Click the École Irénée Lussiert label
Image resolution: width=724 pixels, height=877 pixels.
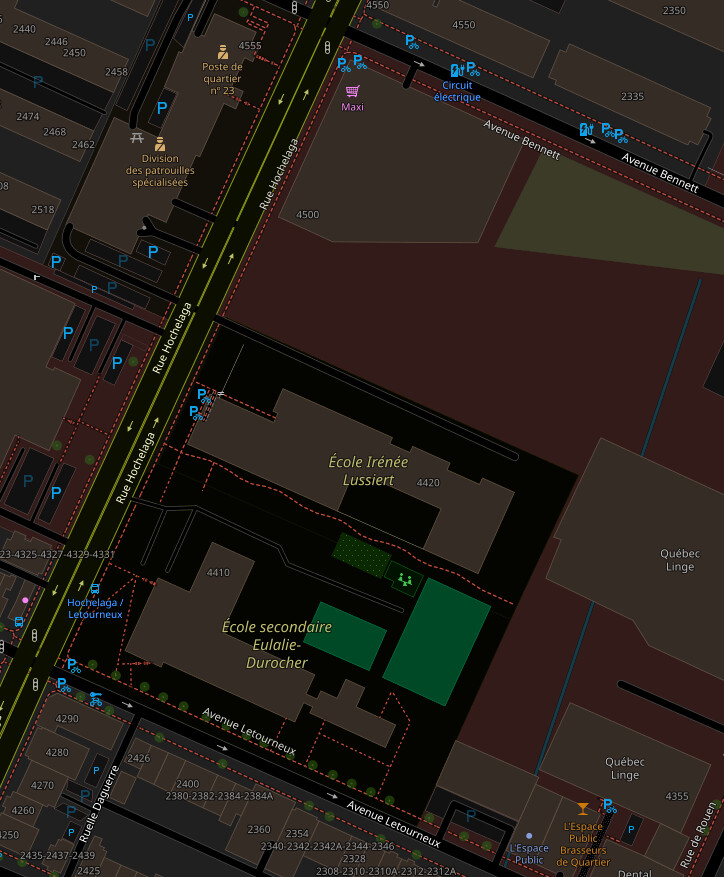point(369,470)
